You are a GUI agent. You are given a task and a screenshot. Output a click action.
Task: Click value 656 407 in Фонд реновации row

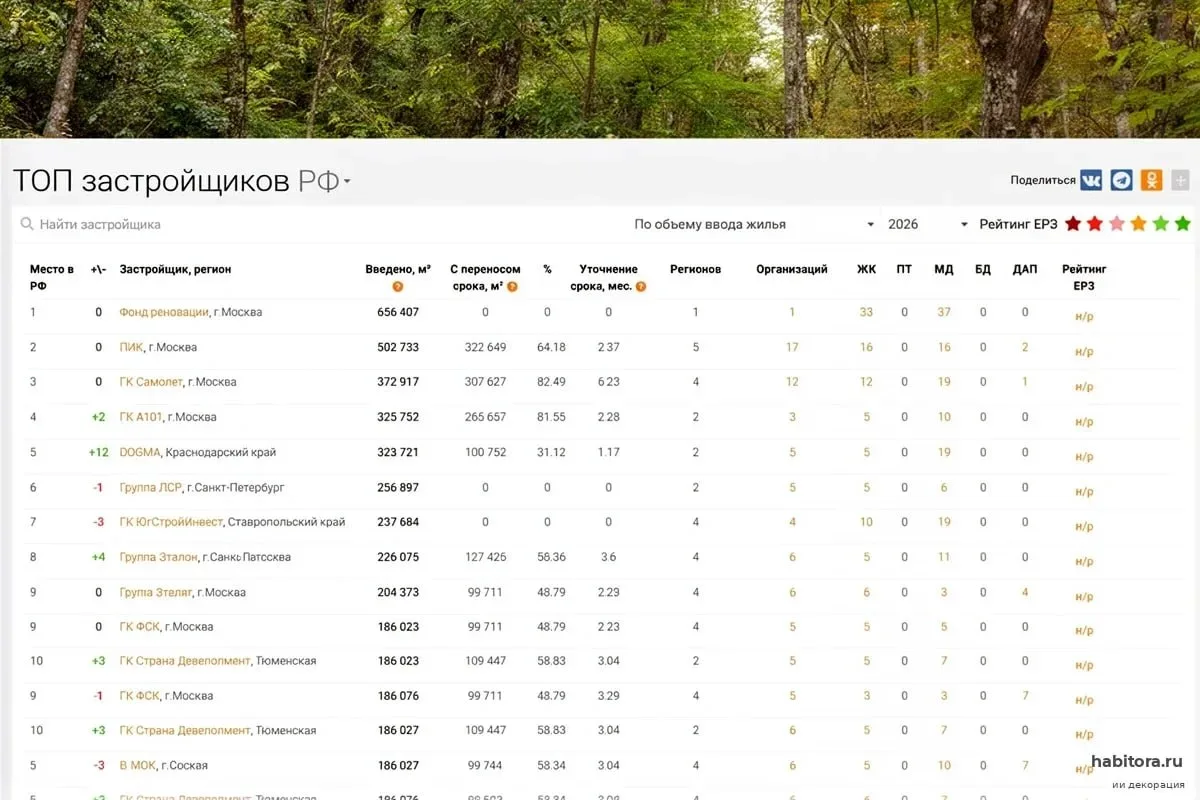click(398, 312)
